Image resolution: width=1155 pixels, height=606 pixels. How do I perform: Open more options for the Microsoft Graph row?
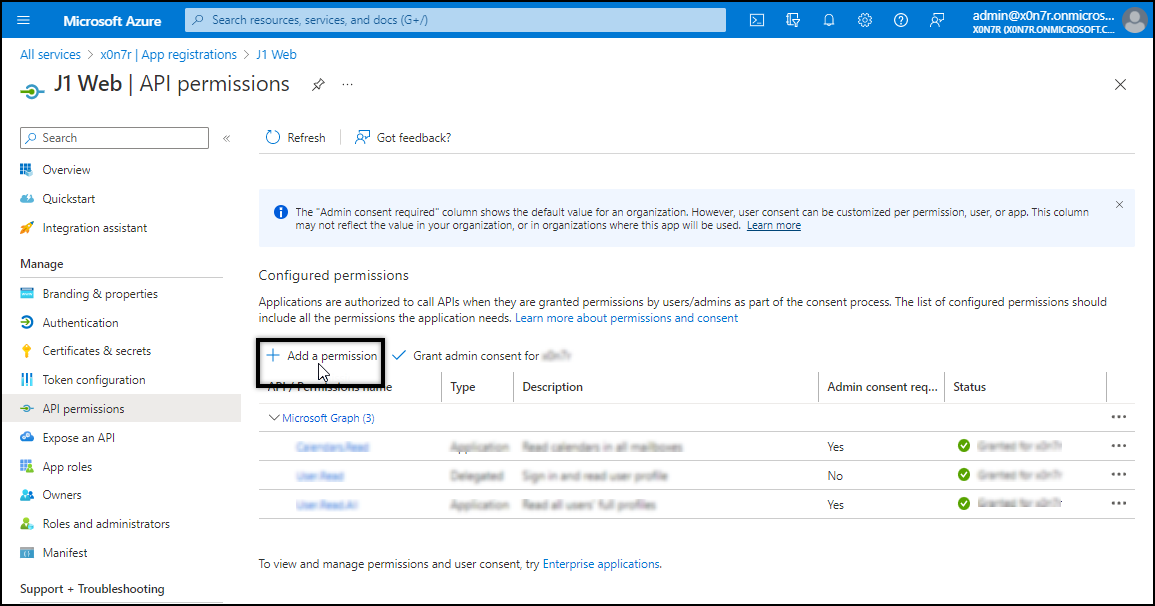coord(1118,417)
